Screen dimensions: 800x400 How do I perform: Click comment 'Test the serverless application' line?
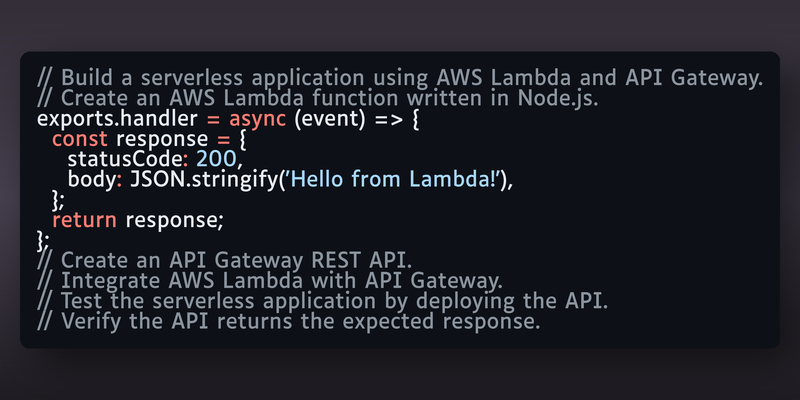(322, 302)
